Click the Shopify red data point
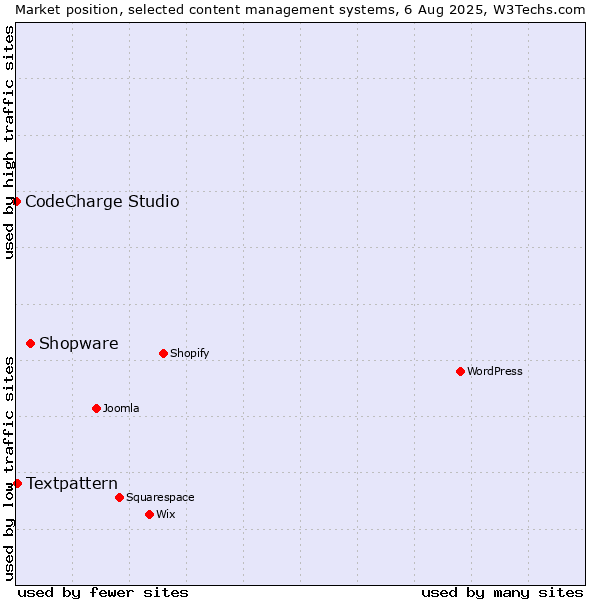This screenshot has width=600, height=600. (x=163, y=353)
